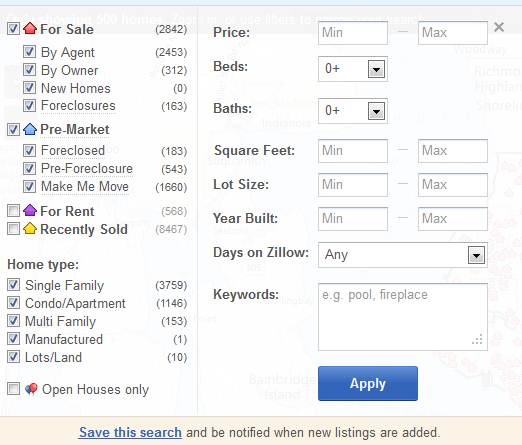
Task: Click the Apply button
Action: tap(368, 384)
